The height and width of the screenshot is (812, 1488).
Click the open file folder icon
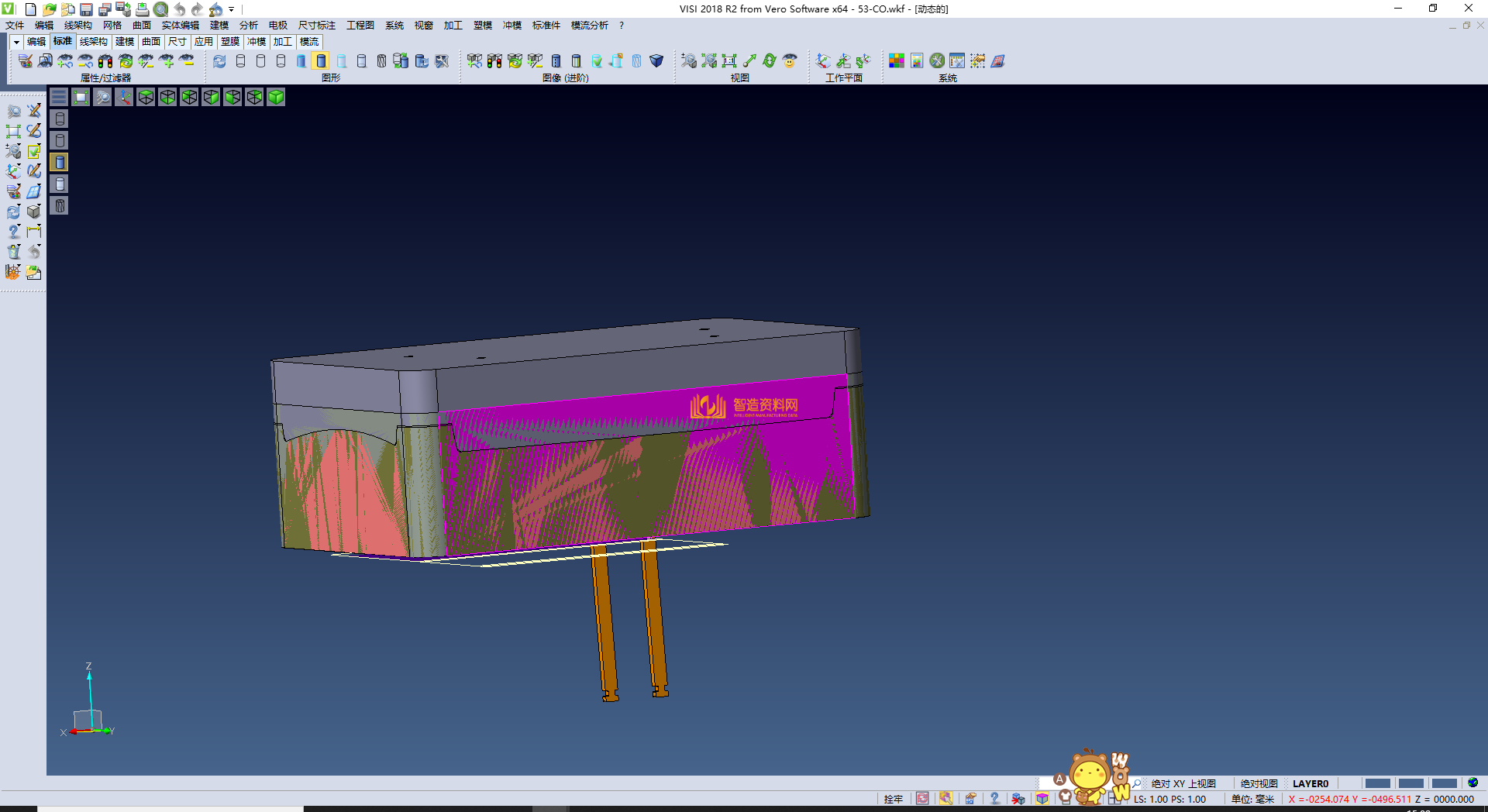coord(49,9)
